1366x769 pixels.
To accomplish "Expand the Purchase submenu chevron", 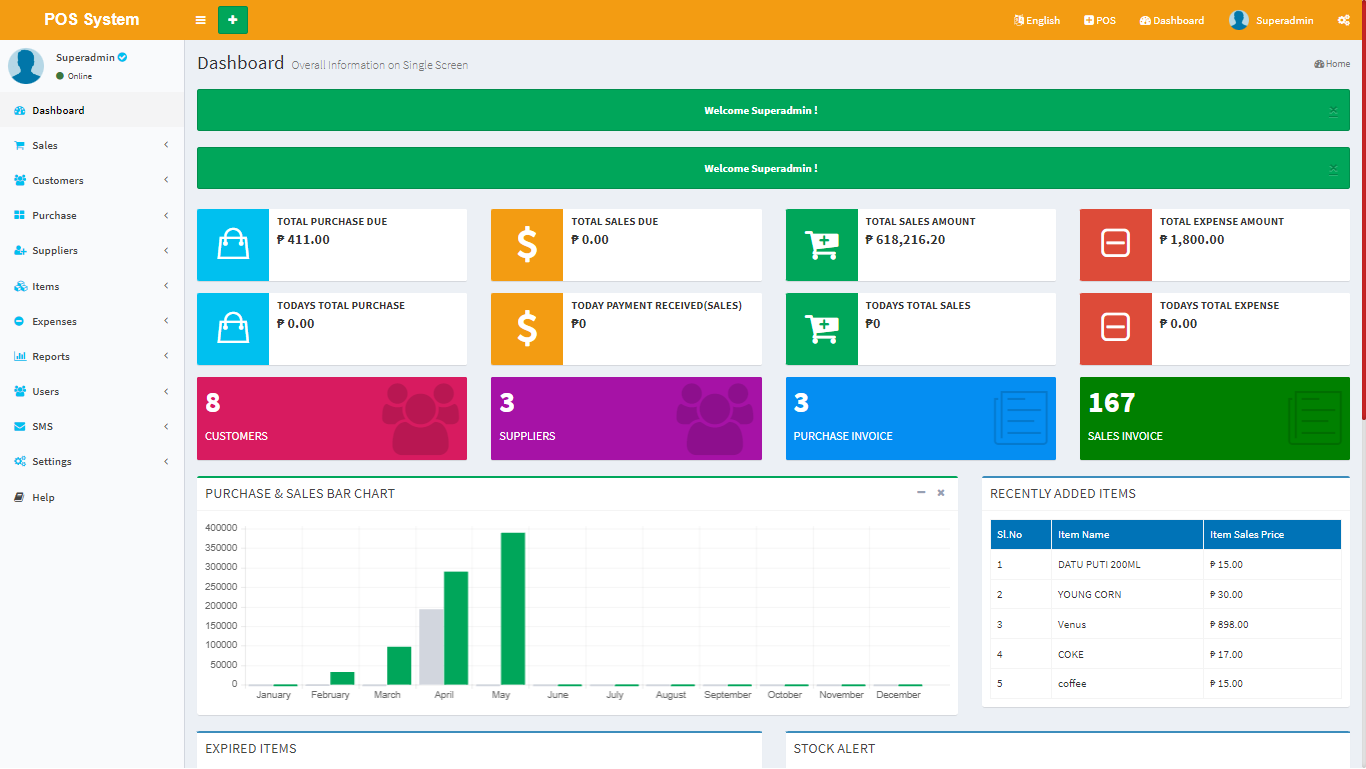I will tap(166, 215).
